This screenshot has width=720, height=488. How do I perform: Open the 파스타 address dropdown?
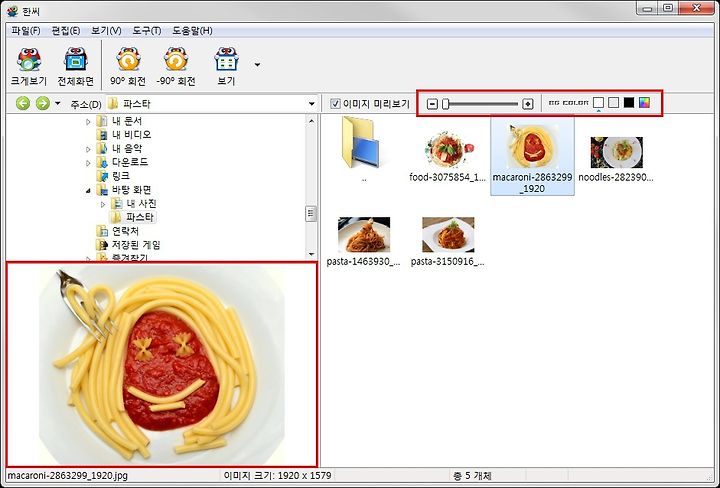[x=312, y=104]
